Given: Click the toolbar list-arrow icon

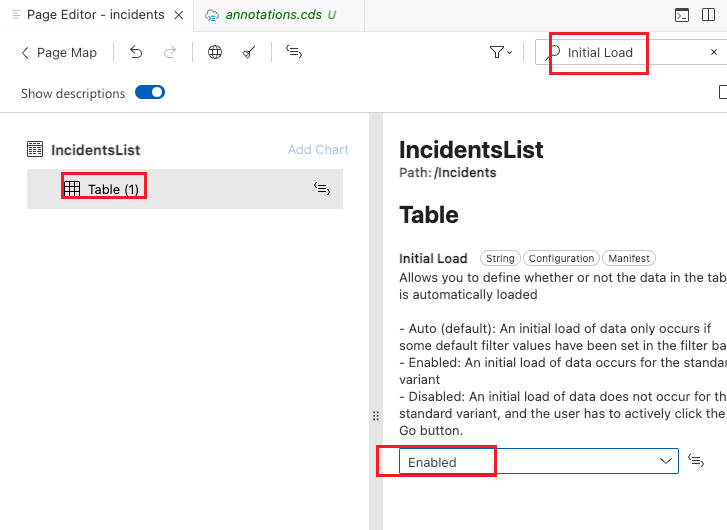Looking at the screenshot, I should pos(294,52).
